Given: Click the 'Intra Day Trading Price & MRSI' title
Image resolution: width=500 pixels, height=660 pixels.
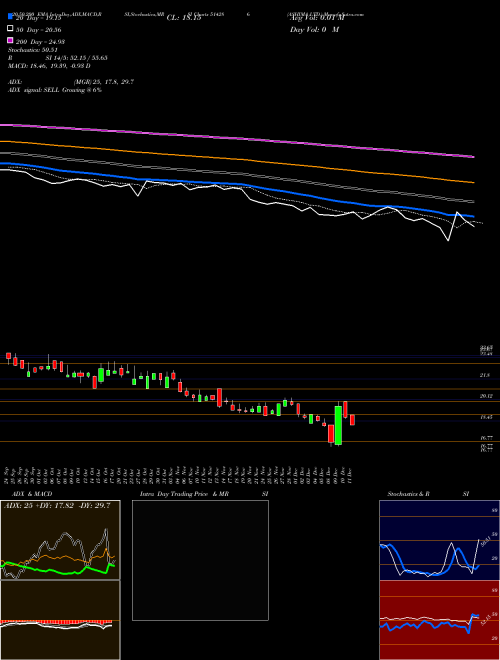Looking at the screenshot, I should pos(204,494).
